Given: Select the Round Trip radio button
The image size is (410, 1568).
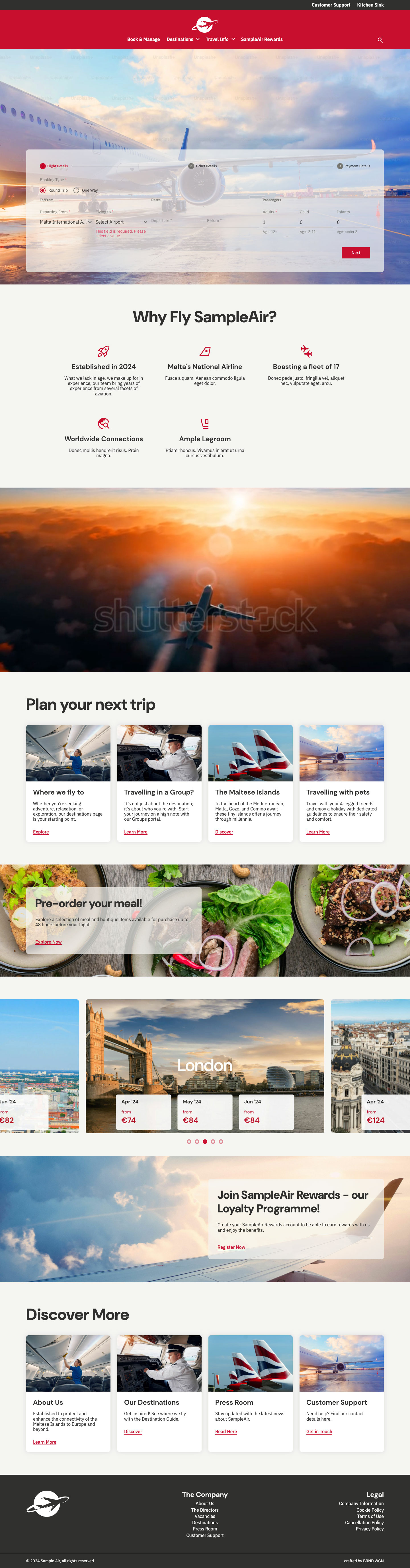Looking at the screenshot, I should (x=43, y=191).
